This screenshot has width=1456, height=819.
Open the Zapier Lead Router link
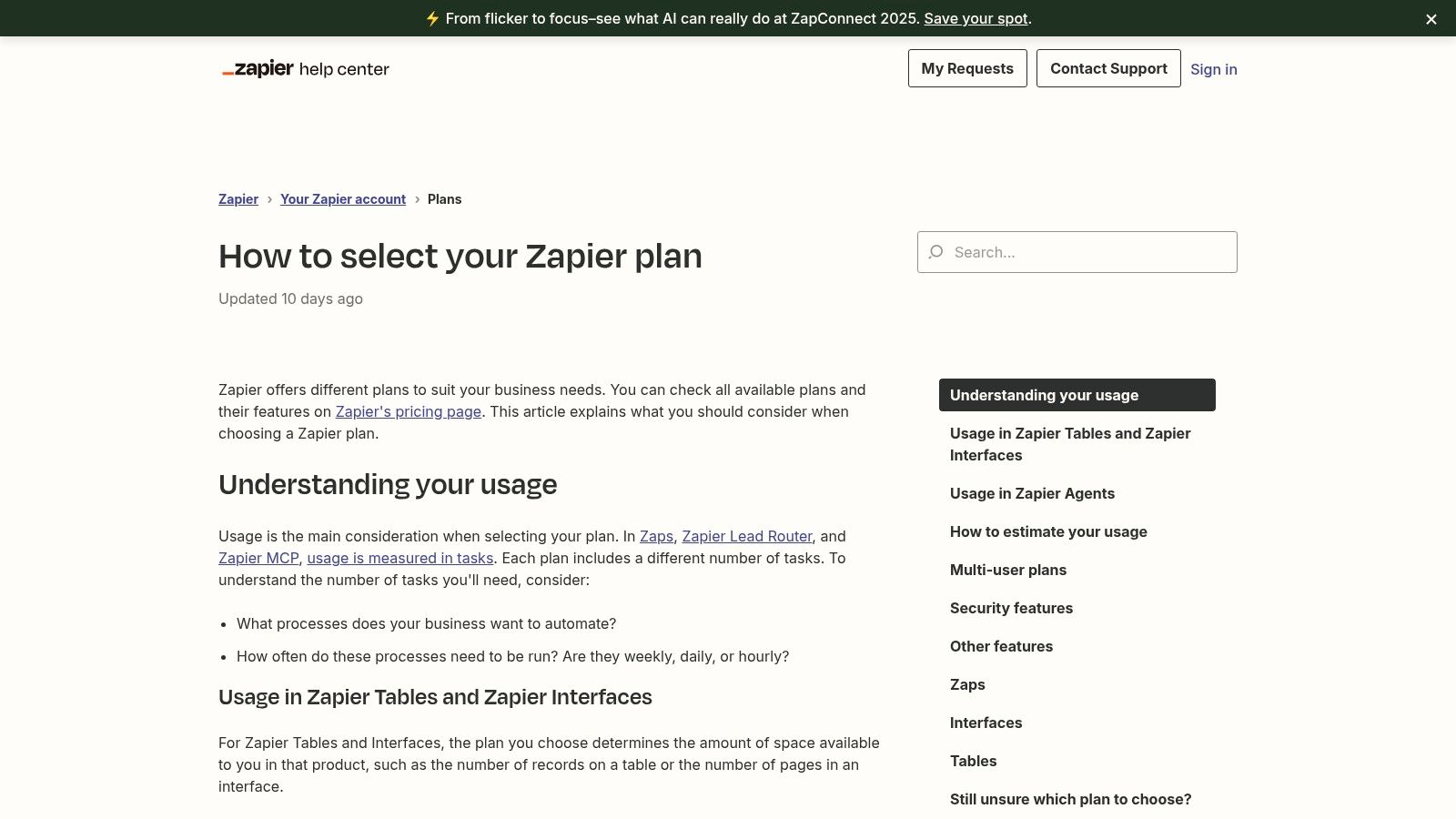(x=747, y=536)
